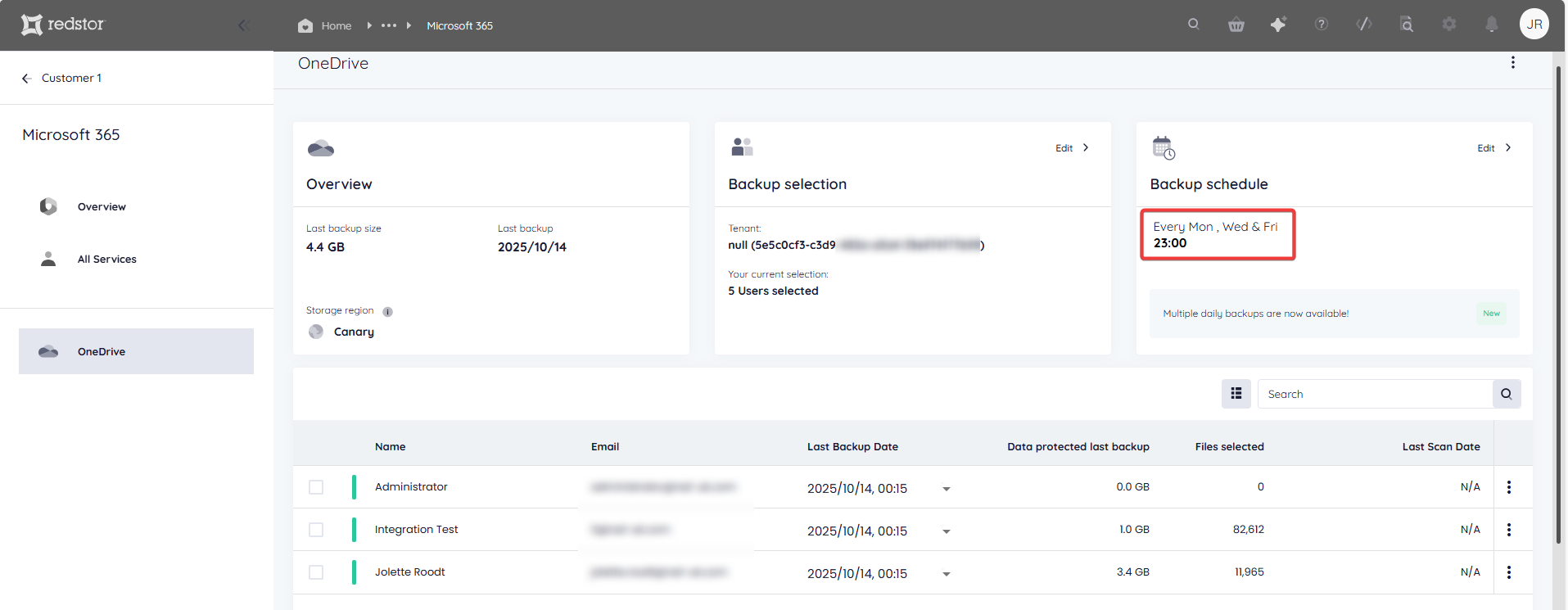Click the code slash icon in top bar
This screenshot has height=610, width=1568.
tap(1364, 25)
